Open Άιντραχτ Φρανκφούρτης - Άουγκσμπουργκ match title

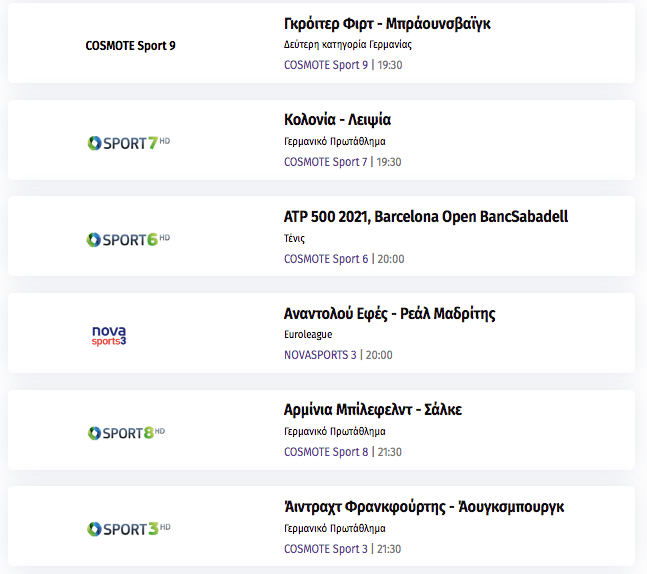coord(424,507)
